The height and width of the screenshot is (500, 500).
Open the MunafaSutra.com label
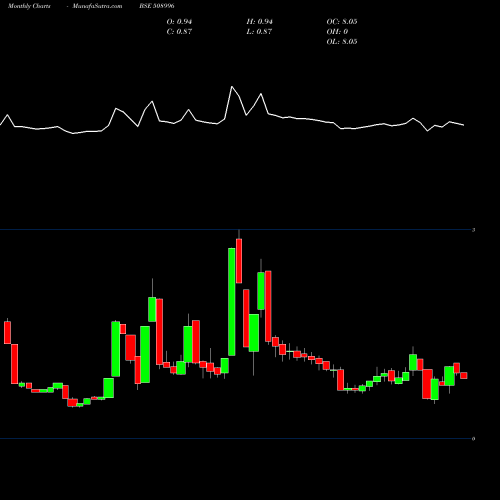97,6
